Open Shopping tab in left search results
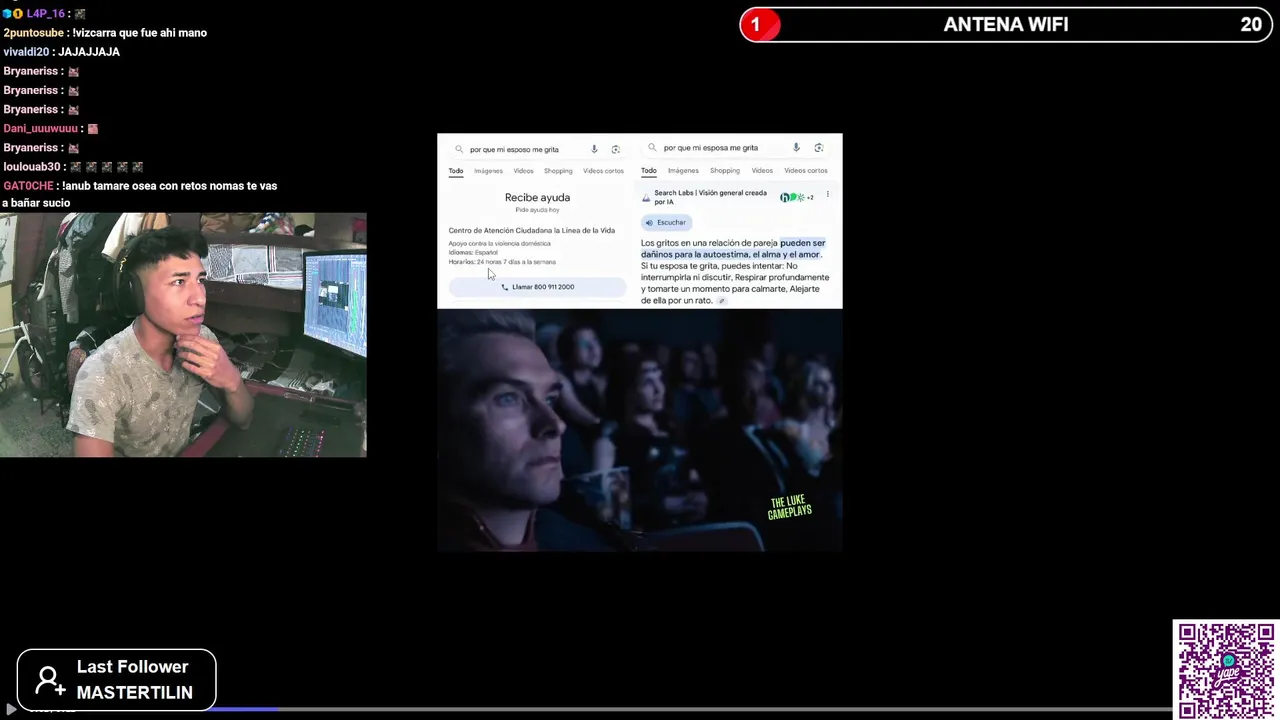Viewport: 1280px width, 720px height. (558, 171)
